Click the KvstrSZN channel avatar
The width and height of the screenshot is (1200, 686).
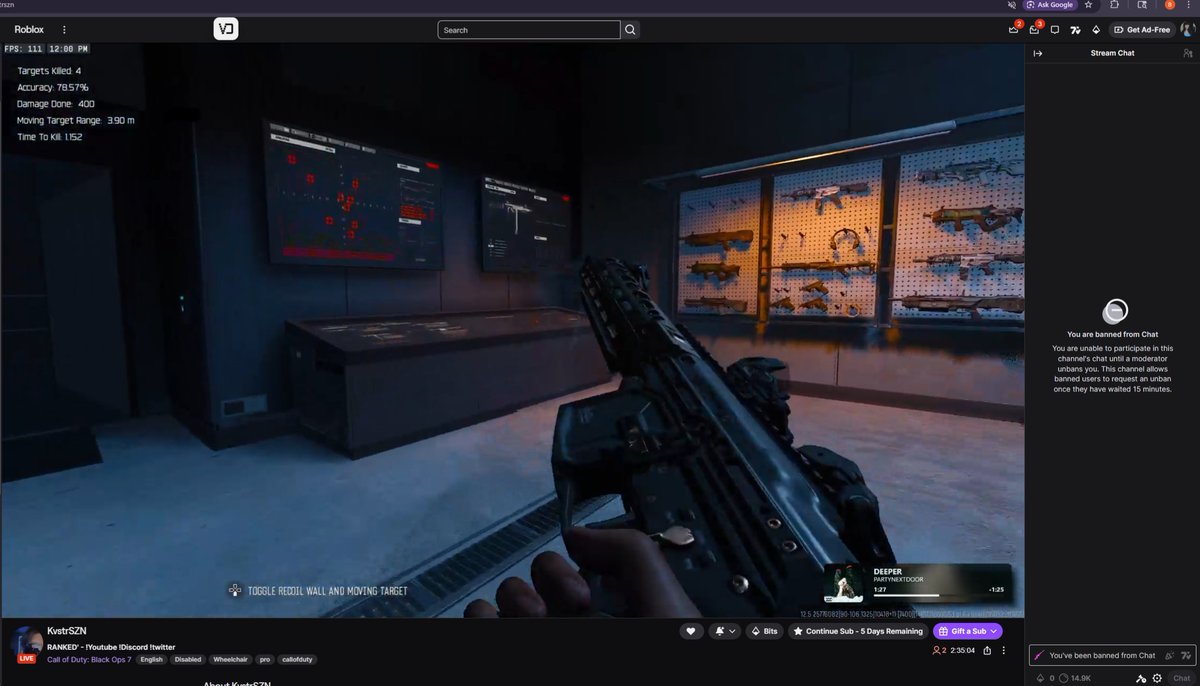26,643
